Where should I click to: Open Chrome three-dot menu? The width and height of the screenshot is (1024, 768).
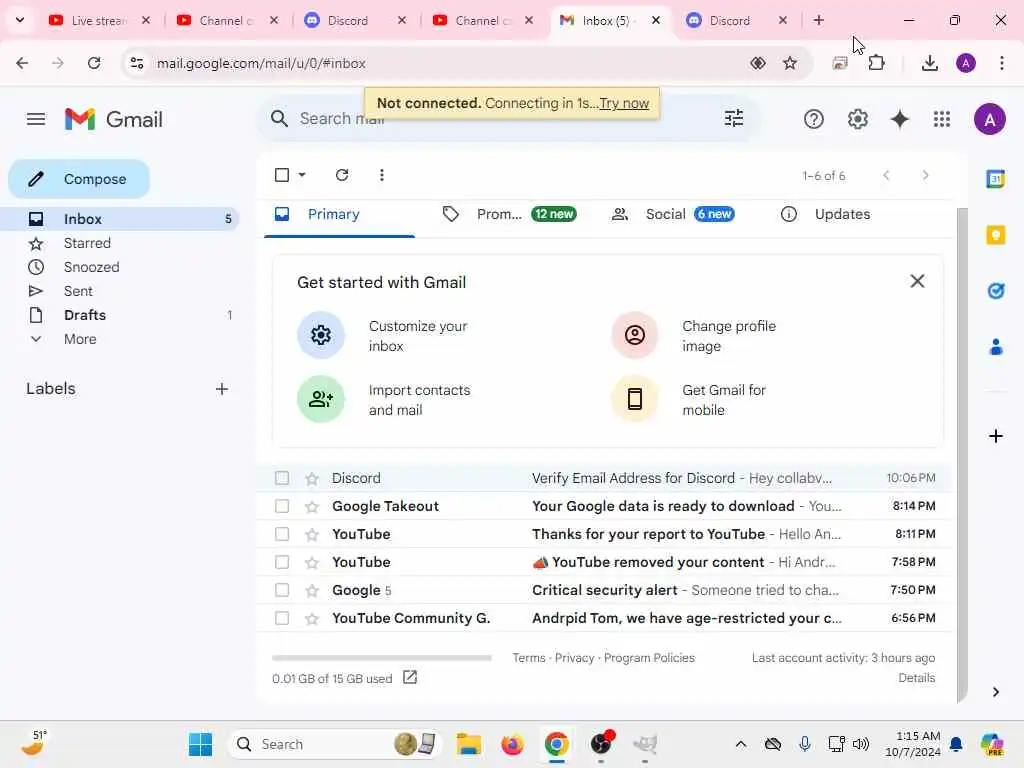[x=1002, y=63]
